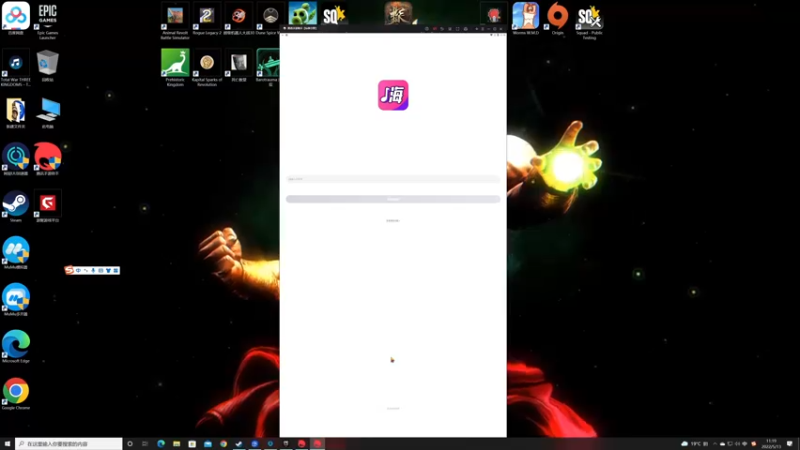The height and width of the screenshot is (450, 800).
Task: Click the pink music app logo
Action: [393, 95]
